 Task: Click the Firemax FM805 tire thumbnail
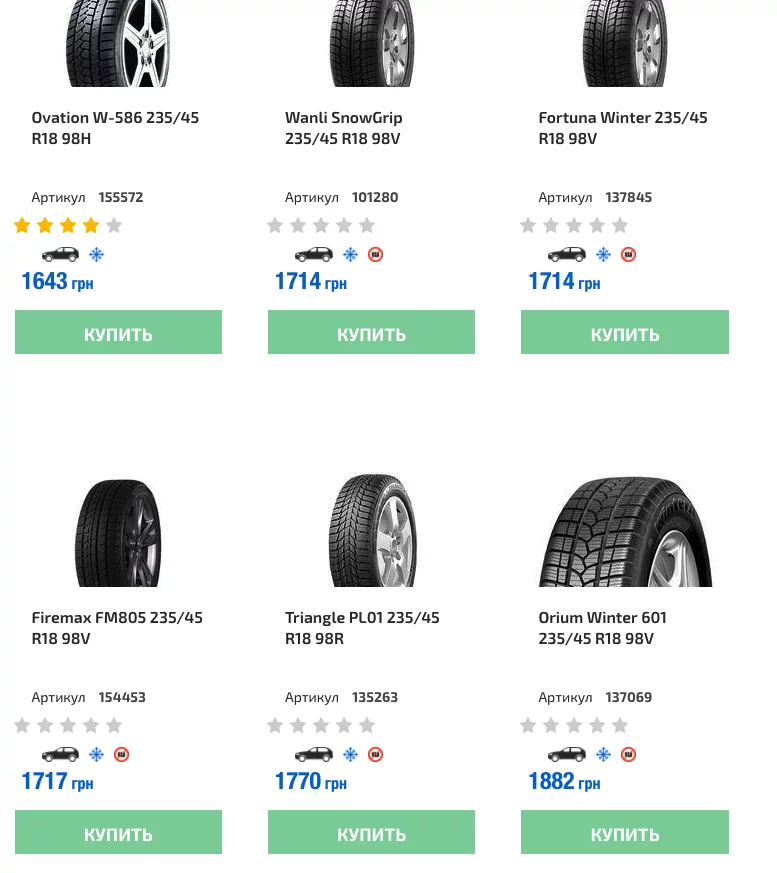tap(118, 532)
